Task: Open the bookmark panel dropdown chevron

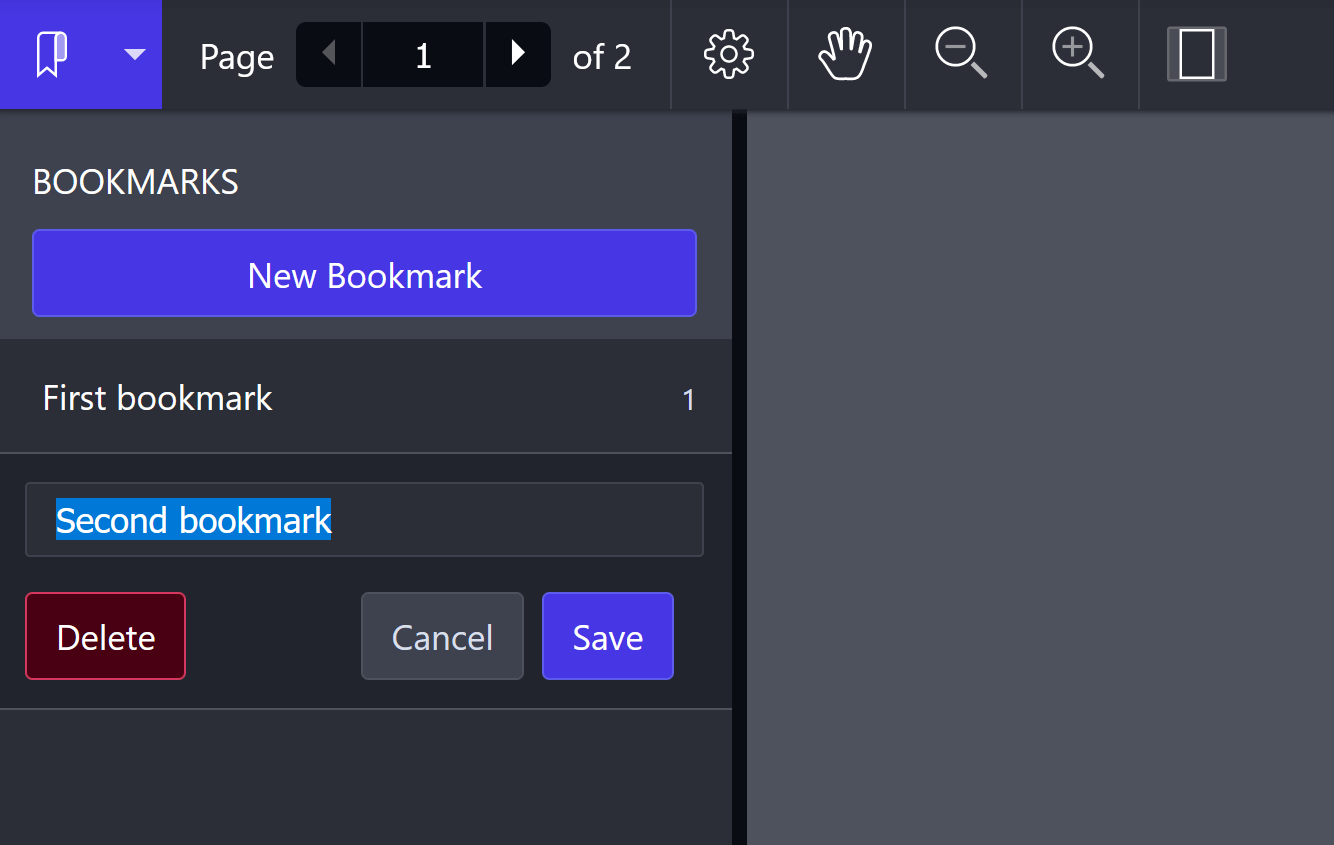Action: click(133, 56)
